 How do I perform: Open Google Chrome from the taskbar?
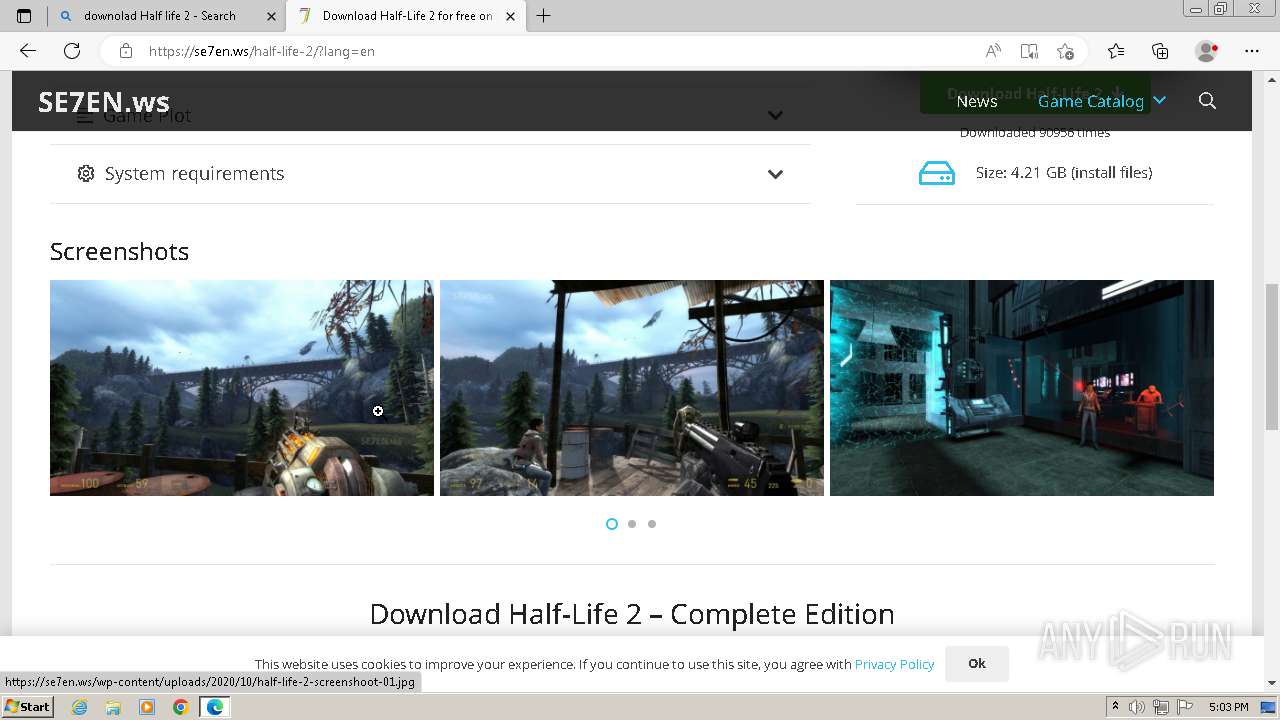point(181,707)
